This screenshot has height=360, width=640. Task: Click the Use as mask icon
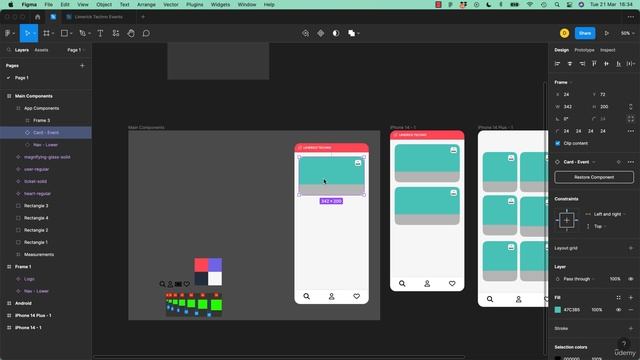(x=336, y=33)
